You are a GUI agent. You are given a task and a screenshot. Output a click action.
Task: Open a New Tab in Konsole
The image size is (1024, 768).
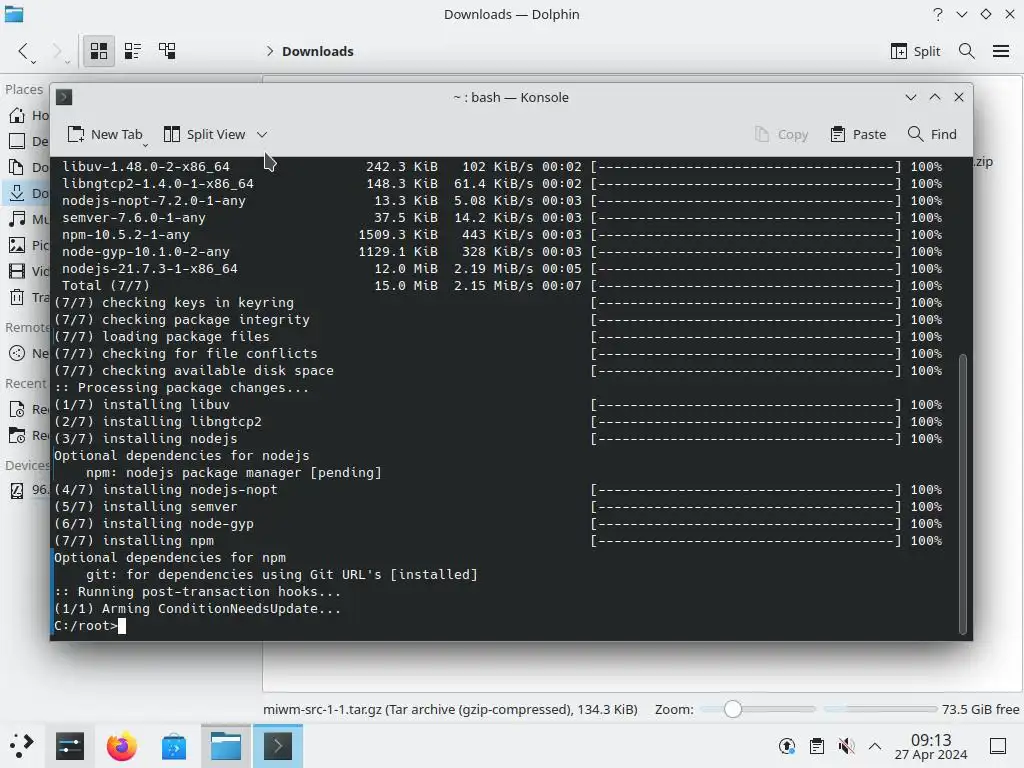tap(104, 135)
